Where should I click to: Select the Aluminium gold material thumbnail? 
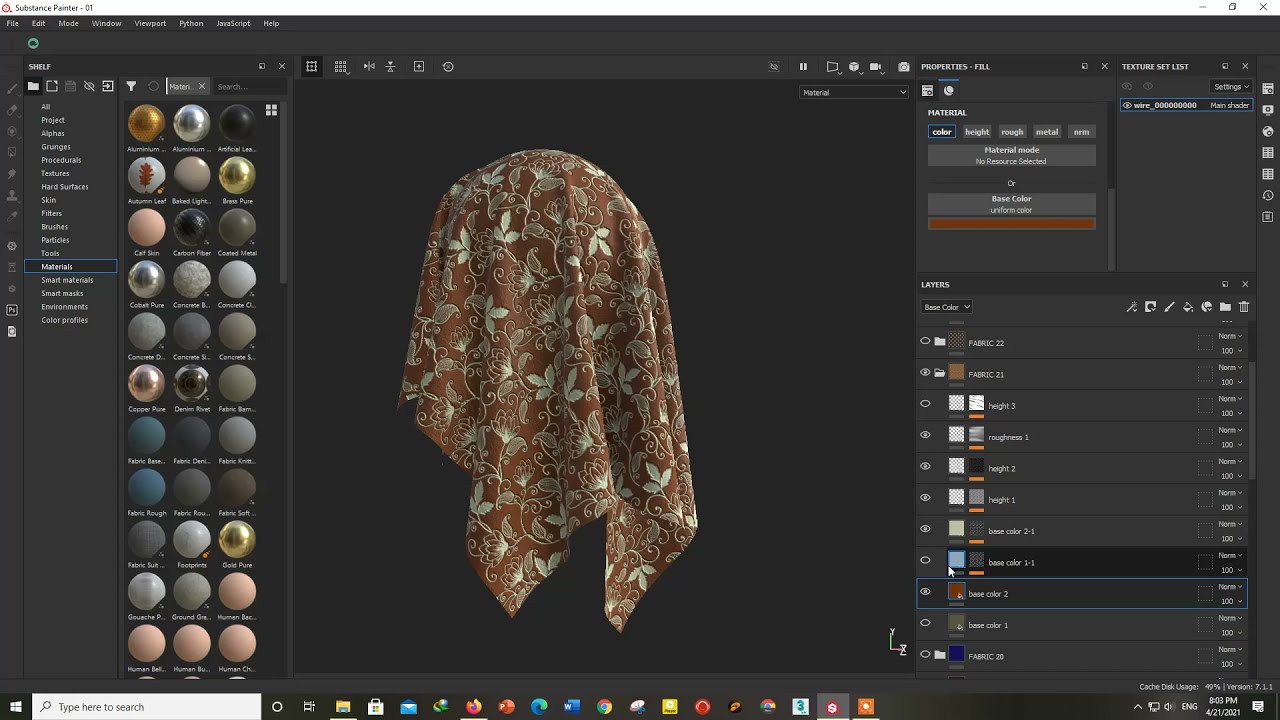(x=146, y=124)
